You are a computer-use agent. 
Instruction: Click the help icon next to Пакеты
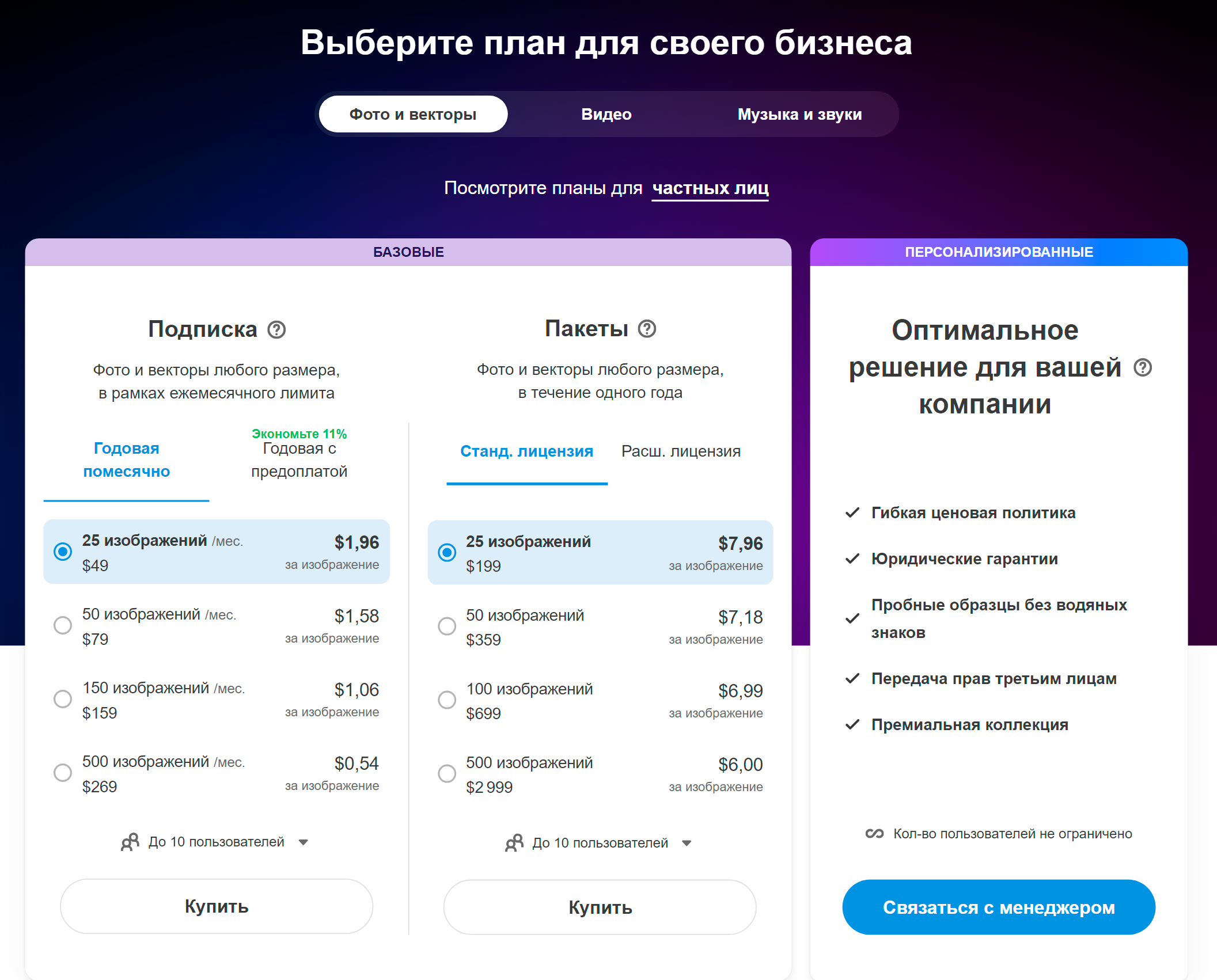(647, 329)
